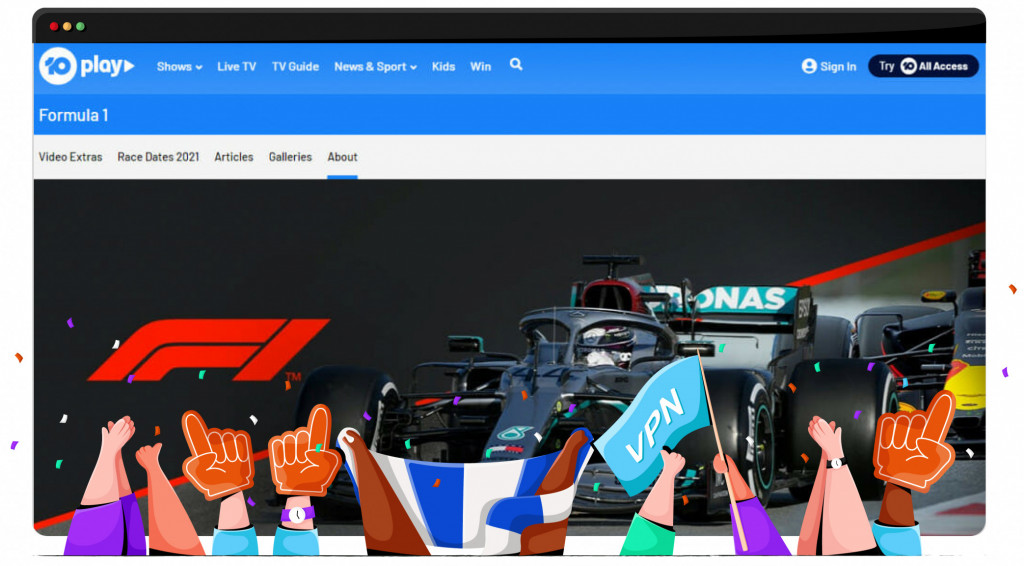Switch to the Video Extras tab
The width and height of the screenshot is (1024, 566).
pyautogui.click(x=71, y=157)
